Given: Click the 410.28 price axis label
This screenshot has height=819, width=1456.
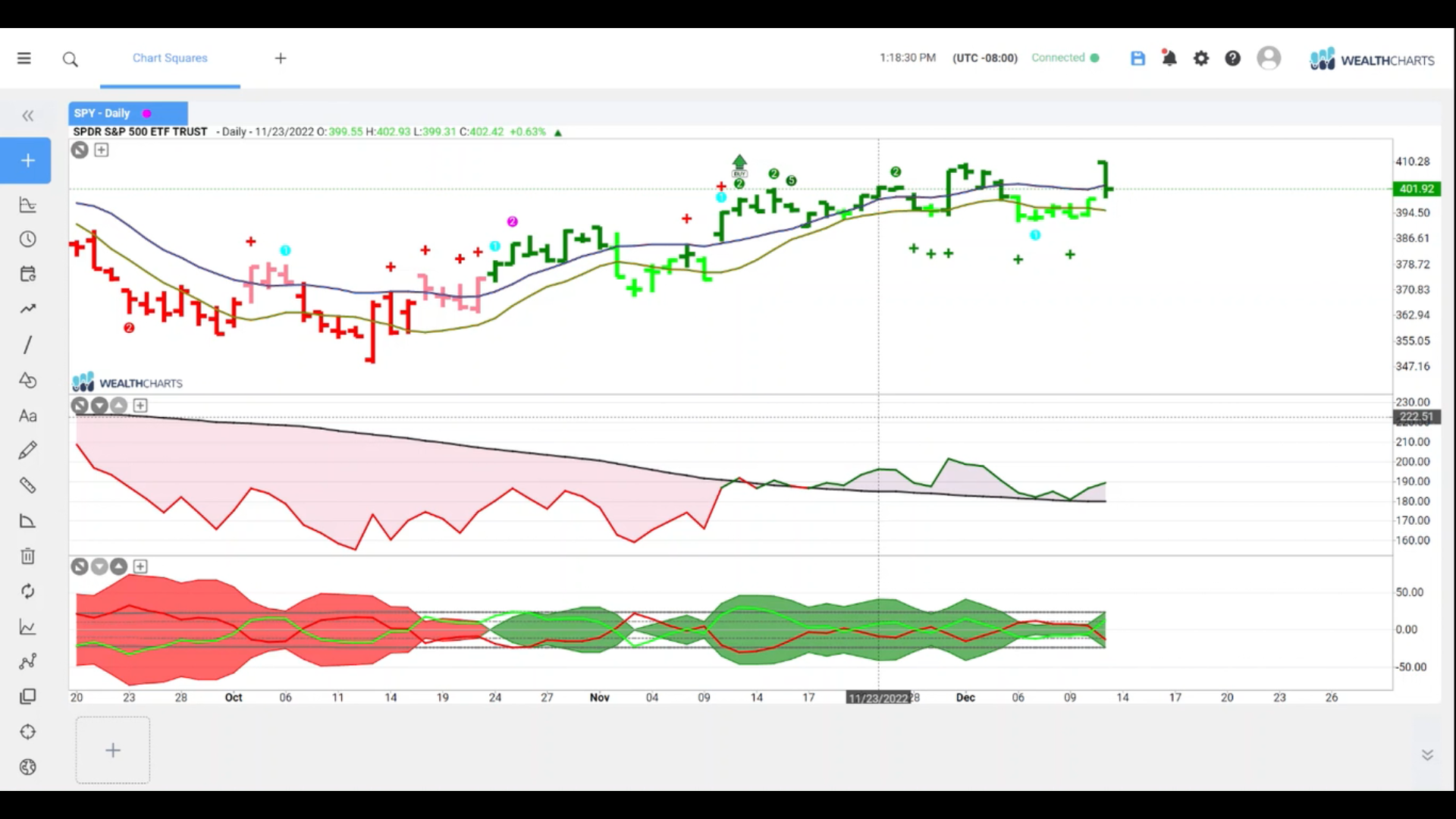Looking at the screenshot, I should tap(1413, 162).
